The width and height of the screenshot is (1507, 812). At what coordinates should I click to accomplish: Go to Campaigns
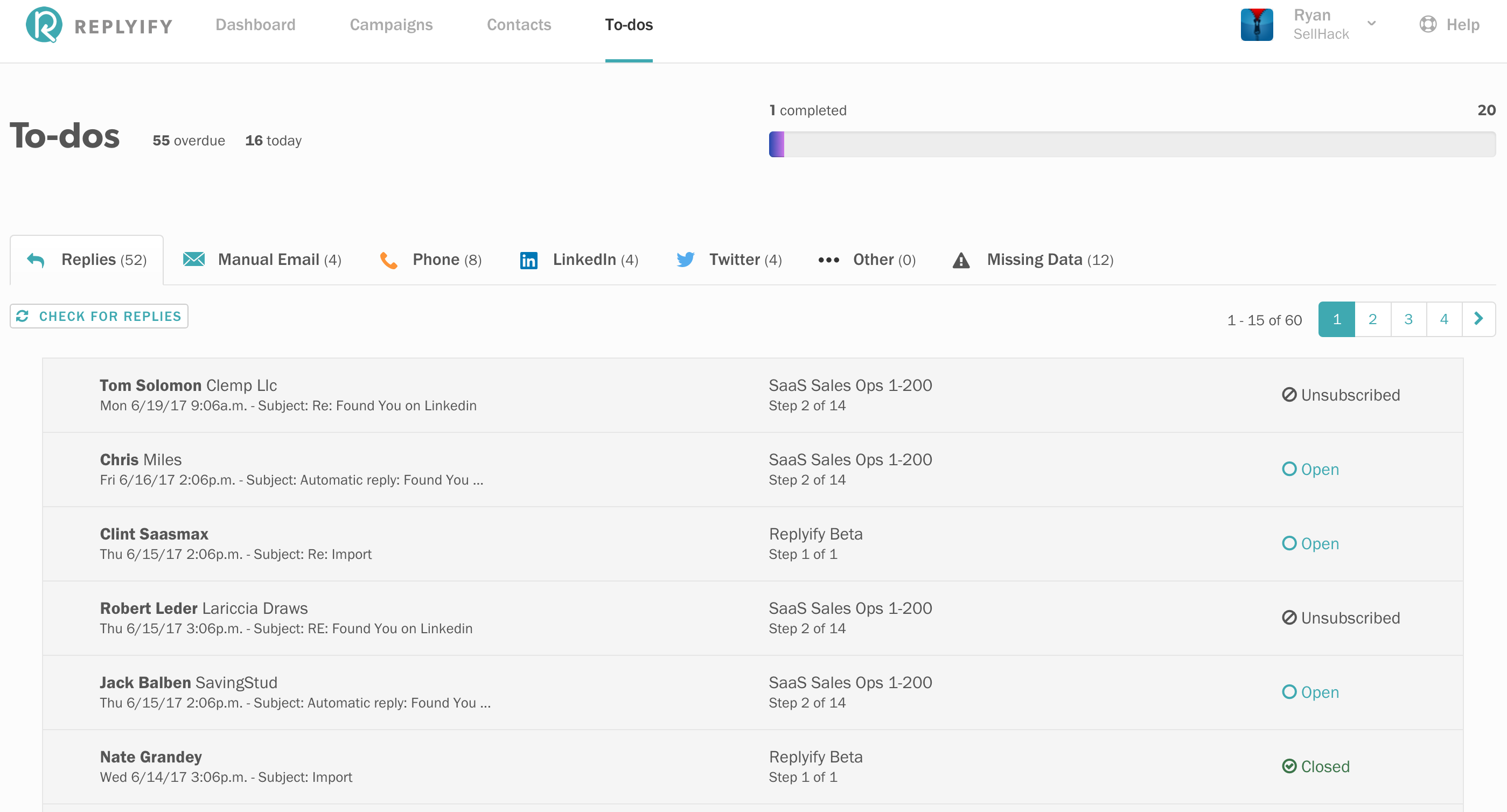coord(391,25)
